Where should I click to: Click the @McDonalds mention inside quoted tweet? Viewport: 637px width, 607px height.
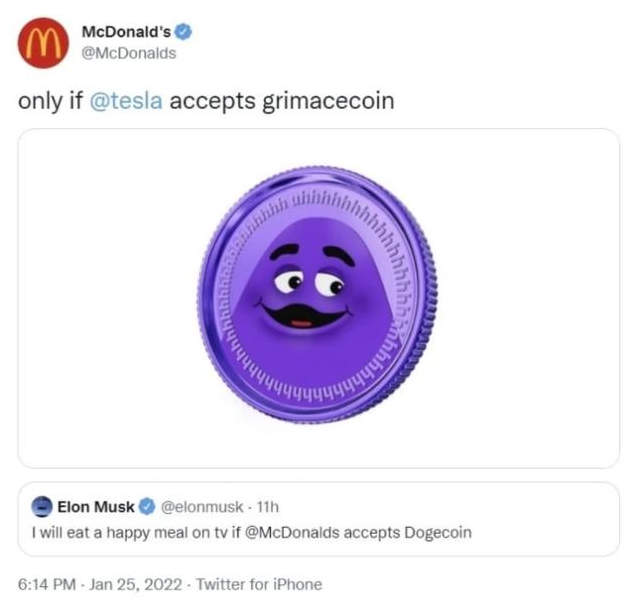click(292, 532)
